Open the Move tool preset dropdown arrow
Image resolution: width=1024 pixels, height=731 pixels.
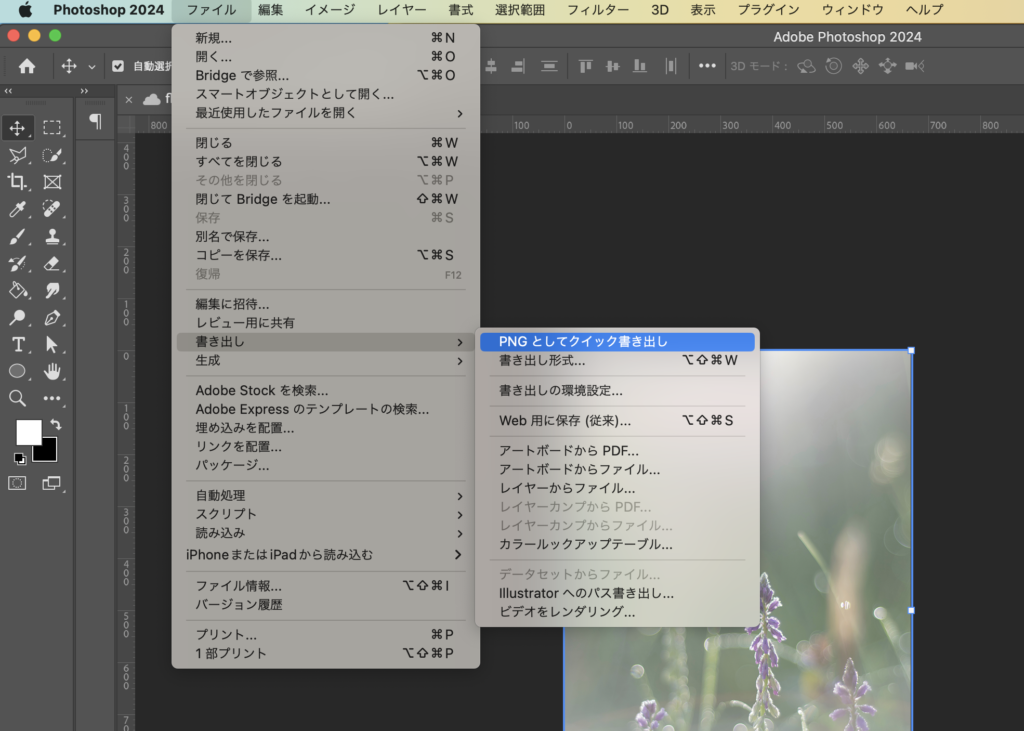[x=92, y=67]
